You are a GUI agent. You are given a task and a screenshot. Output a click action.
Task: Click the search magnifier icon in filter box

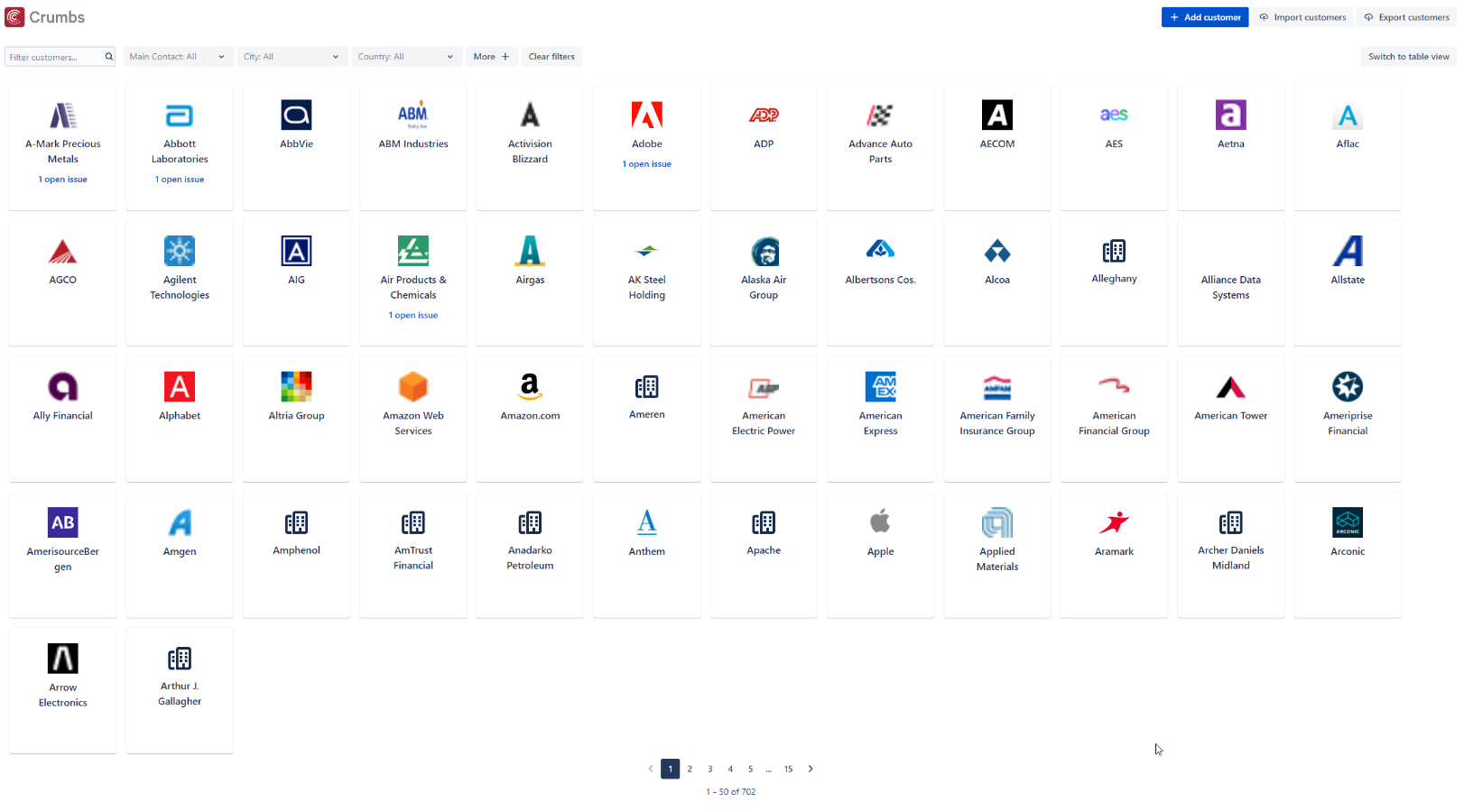coord(109,57)
